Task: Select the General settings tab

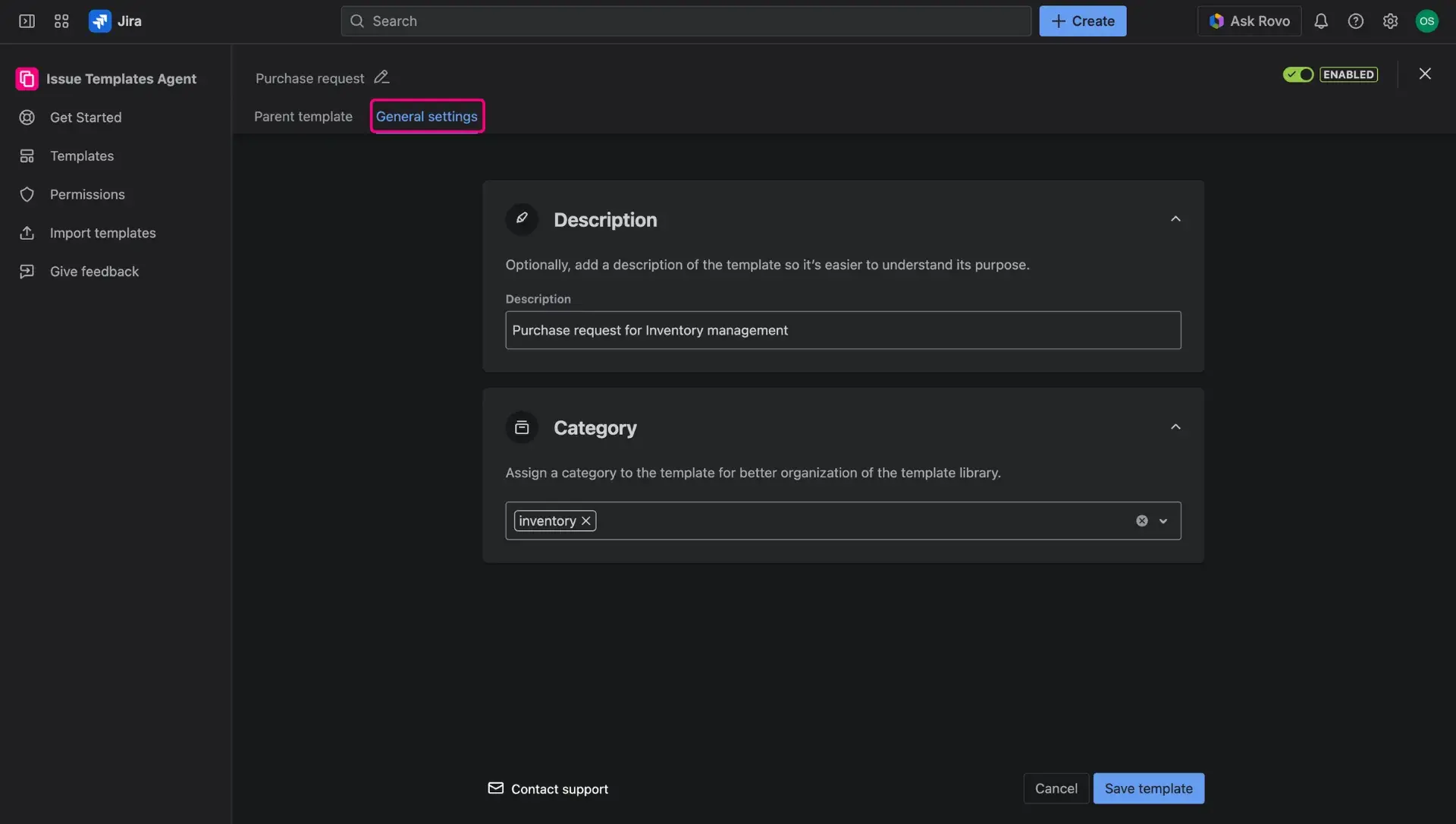Action: point(426,116)
